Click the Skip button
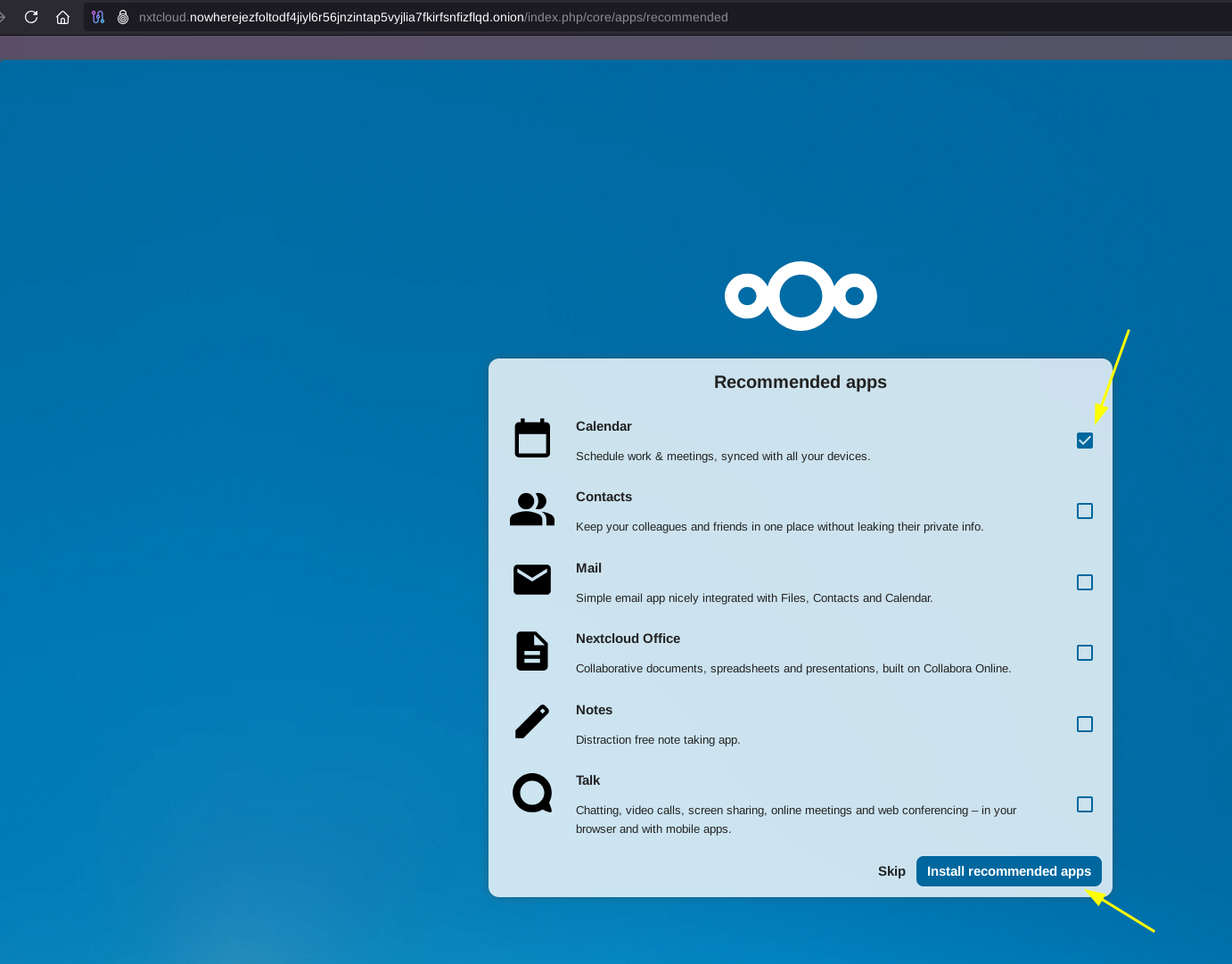1232x964 pixels. click(891, 871)
